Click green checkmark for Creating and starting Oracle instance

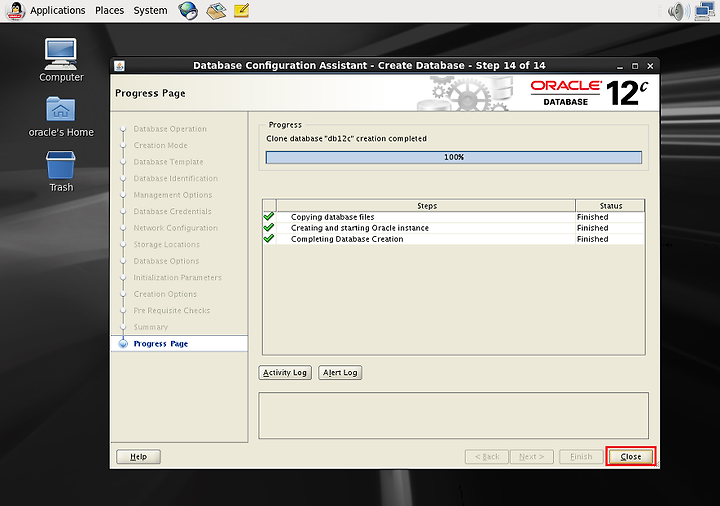269,227
